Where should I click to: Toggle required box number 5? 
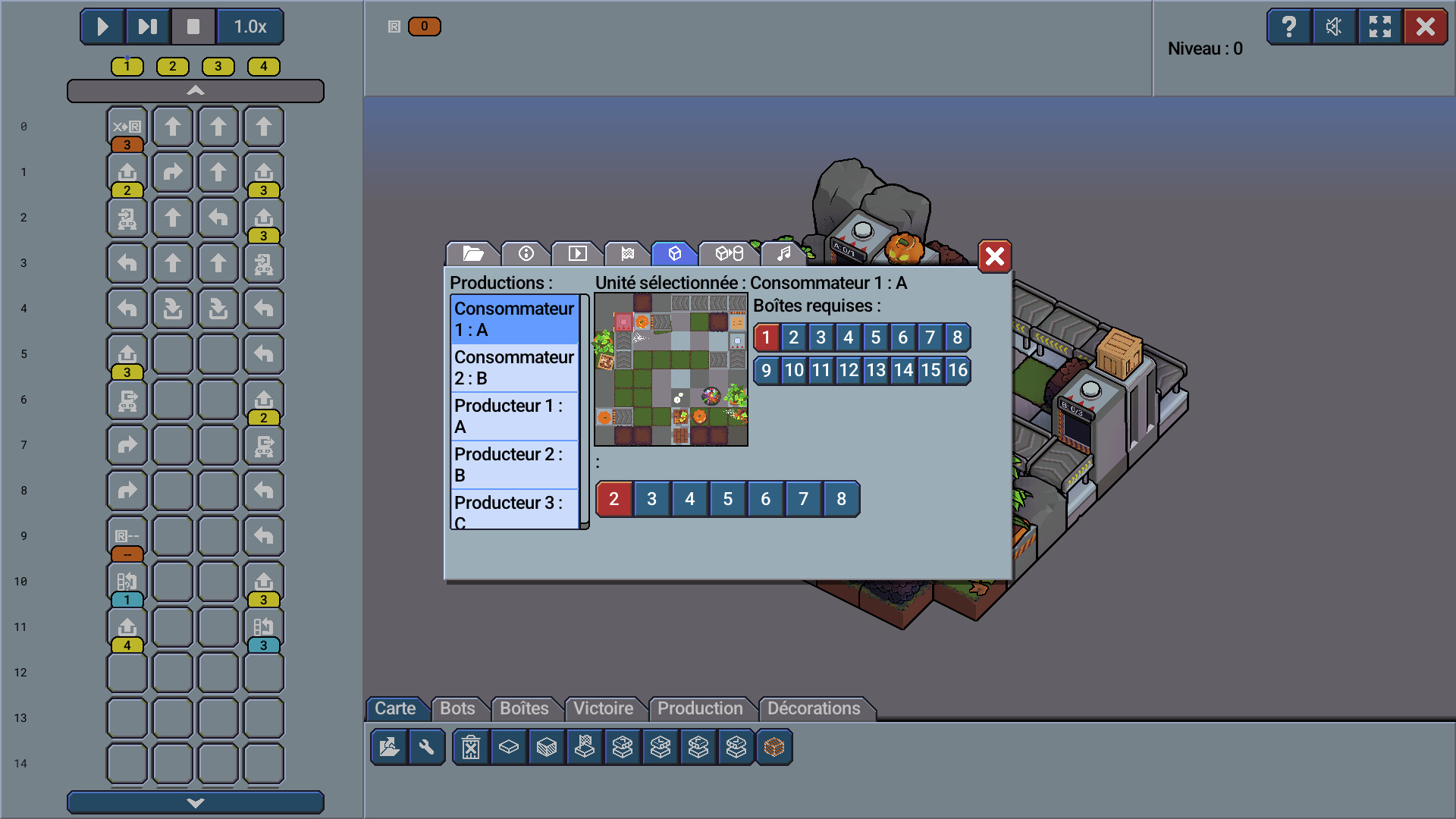pos(875,337)
